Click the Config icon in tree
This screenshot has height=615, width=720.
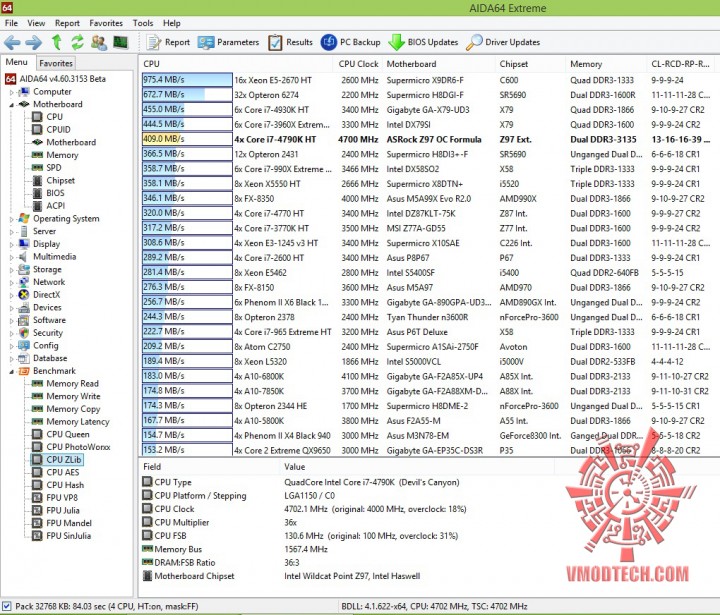24,345
